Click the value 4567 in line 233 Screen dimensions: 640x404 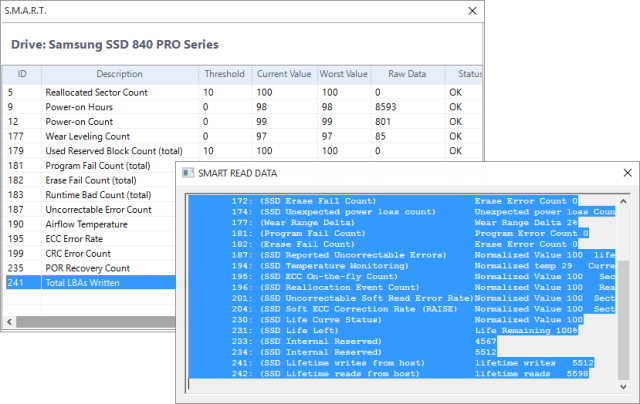point(485,341)
